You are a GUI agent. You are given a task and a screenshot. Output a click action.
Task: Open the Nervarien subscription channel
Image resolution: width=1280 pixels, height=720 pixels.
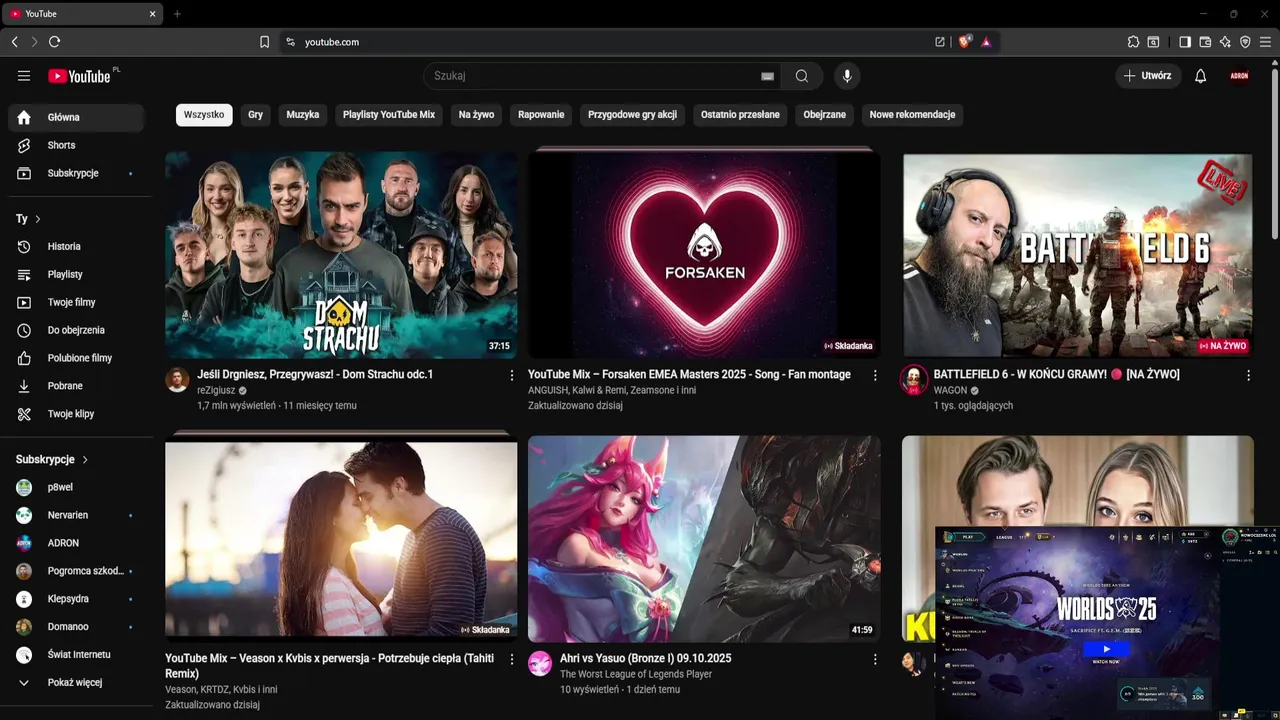pyautogui.click(x=76, y=515)
